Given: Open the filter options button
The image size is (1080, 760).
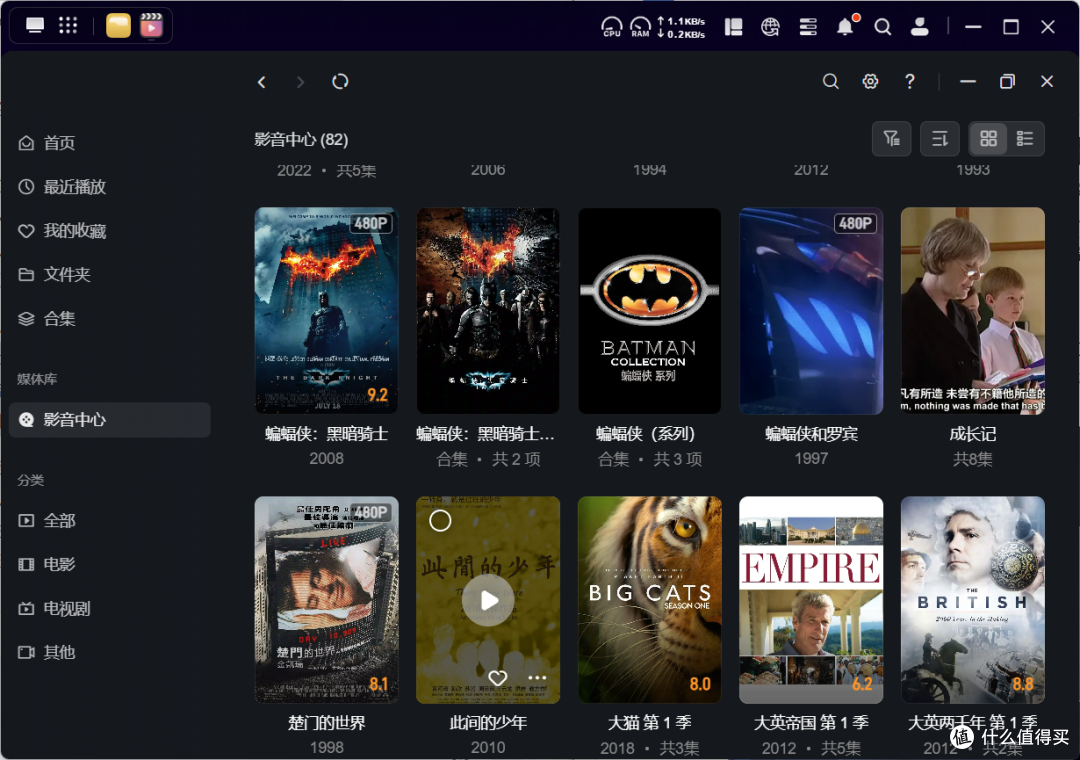Looking at the screenshot, I should 891,138.
